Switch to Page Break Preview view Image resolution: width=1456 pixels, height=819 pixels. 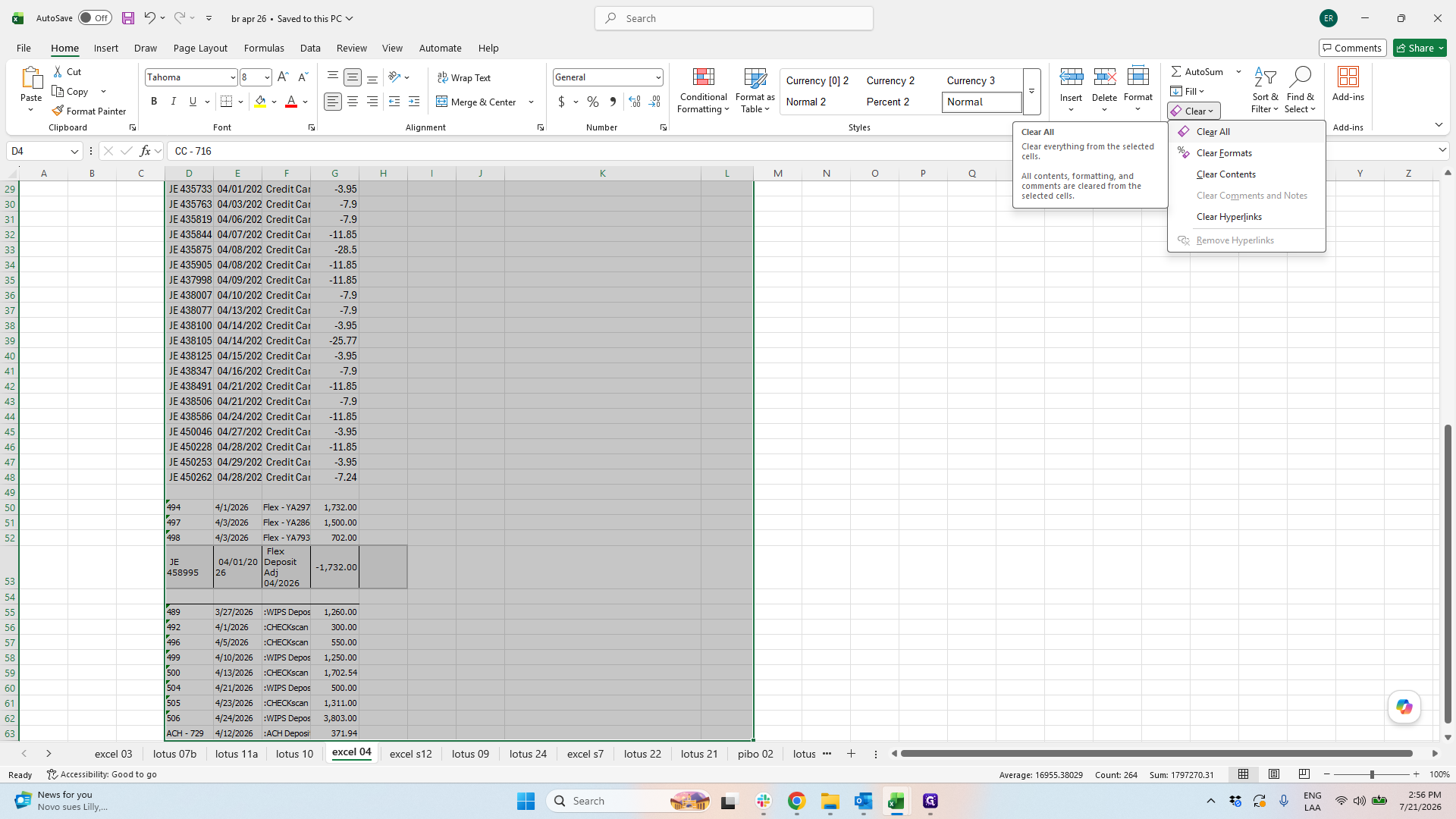[1304, 774]
